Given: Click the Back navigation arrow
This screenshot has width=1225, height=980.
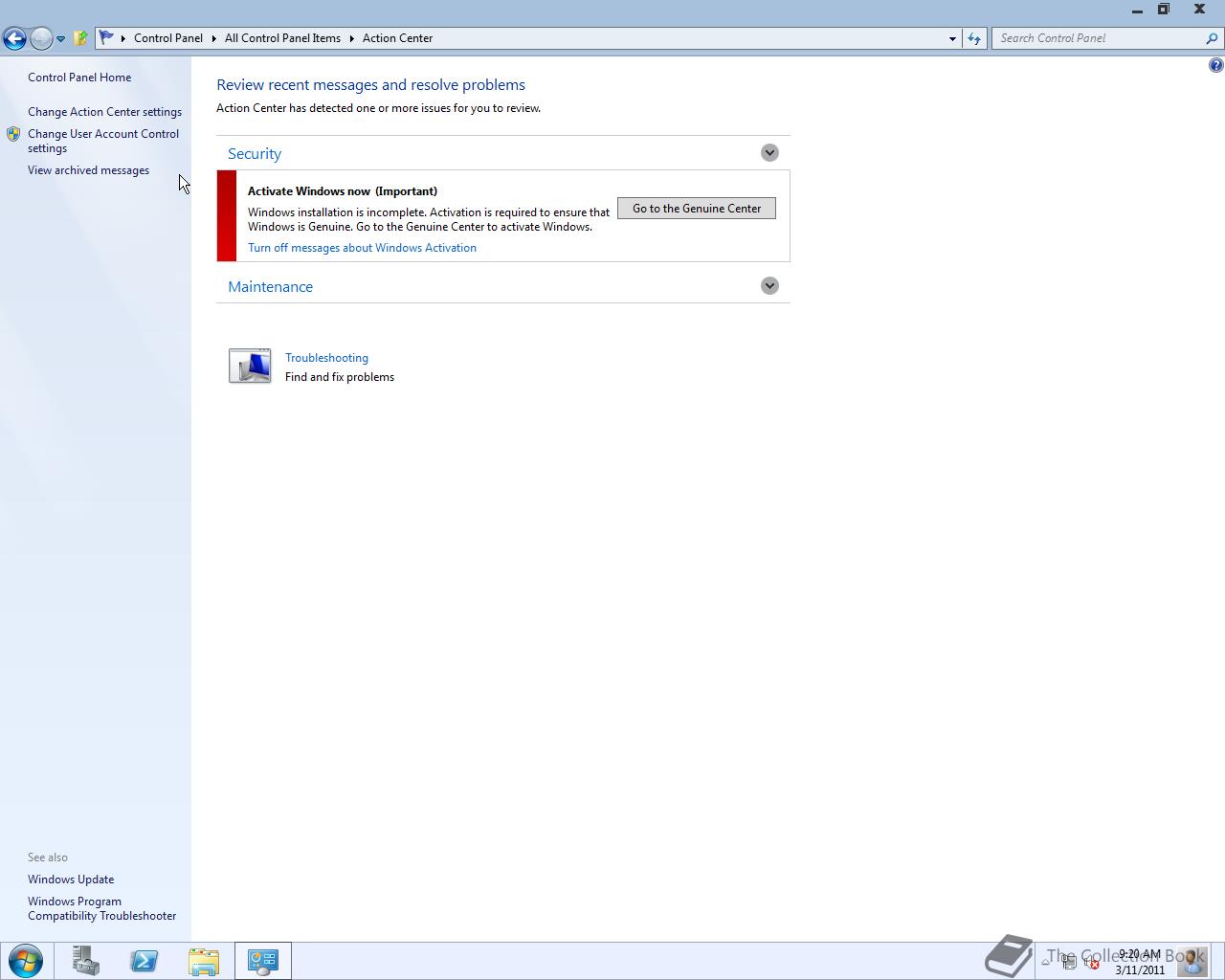Looking at the screenshot, I should click(14, 38).
